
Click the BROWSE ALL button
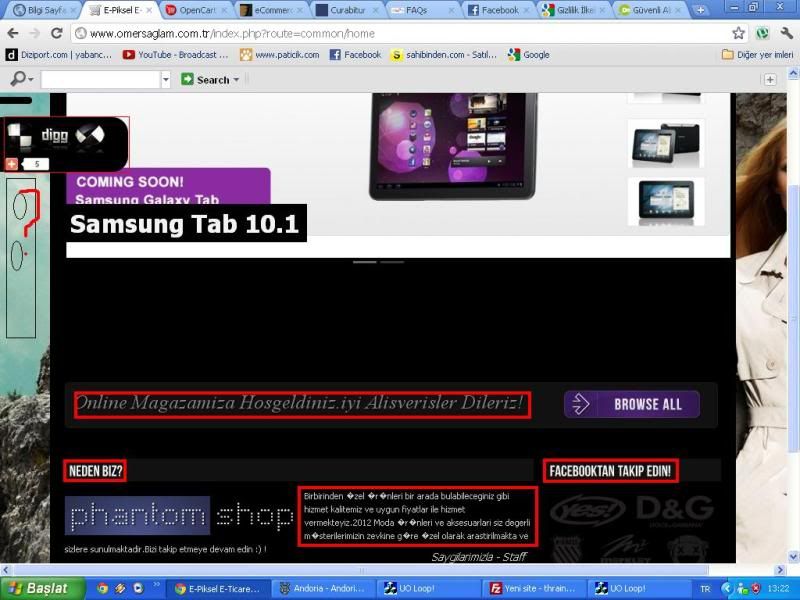point(632,404)
